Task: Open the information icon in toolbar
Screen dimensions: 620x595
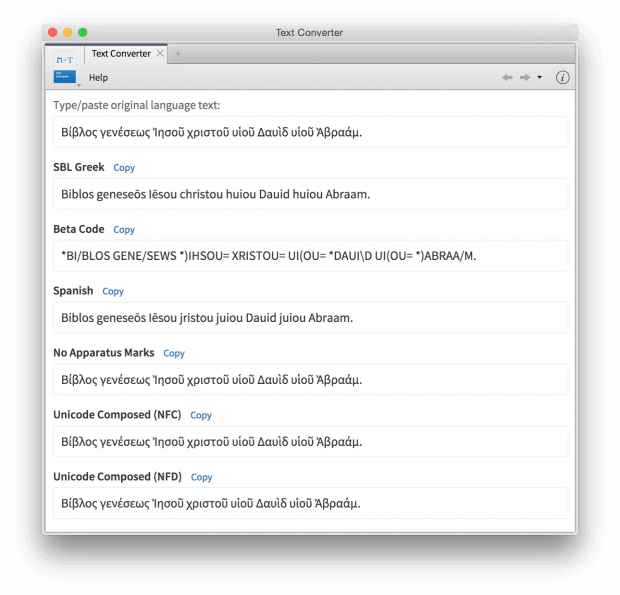Action: 562,77
